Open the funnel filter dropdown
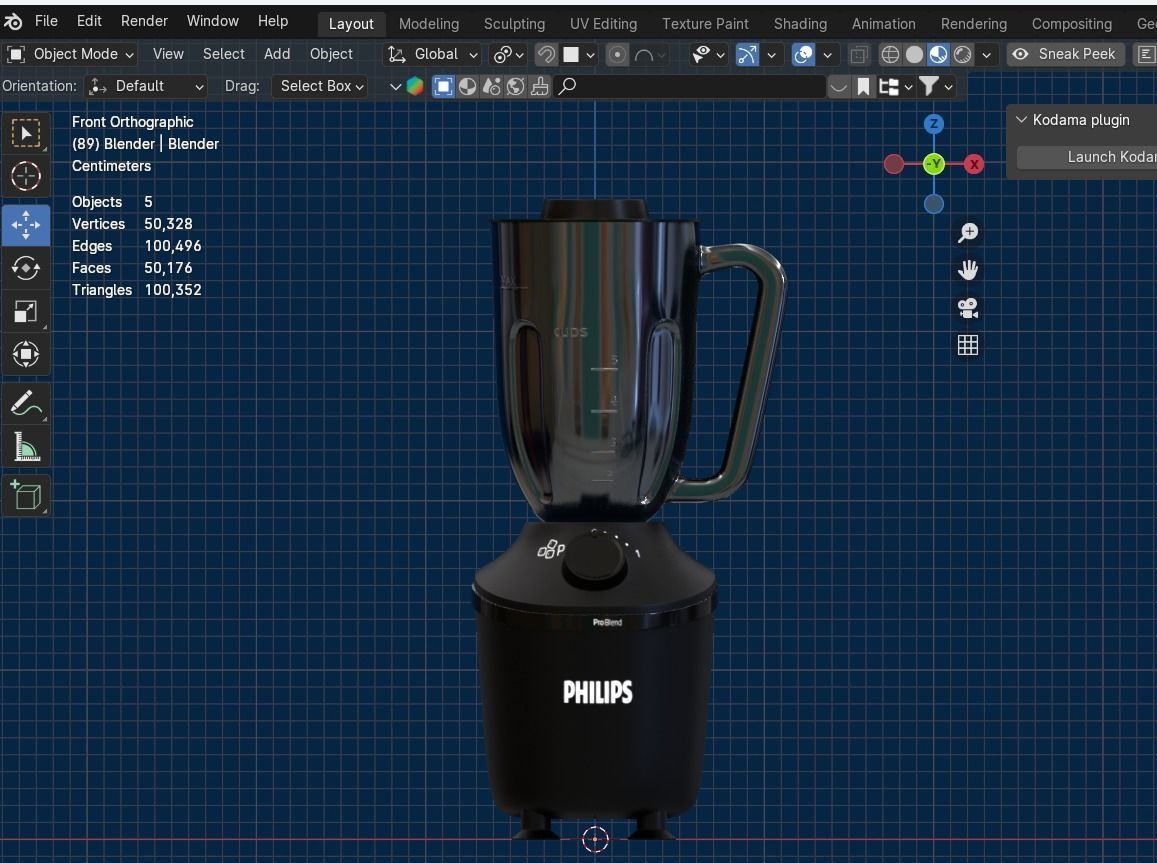This screenshot has height=863, width=1157. [937, 87]
